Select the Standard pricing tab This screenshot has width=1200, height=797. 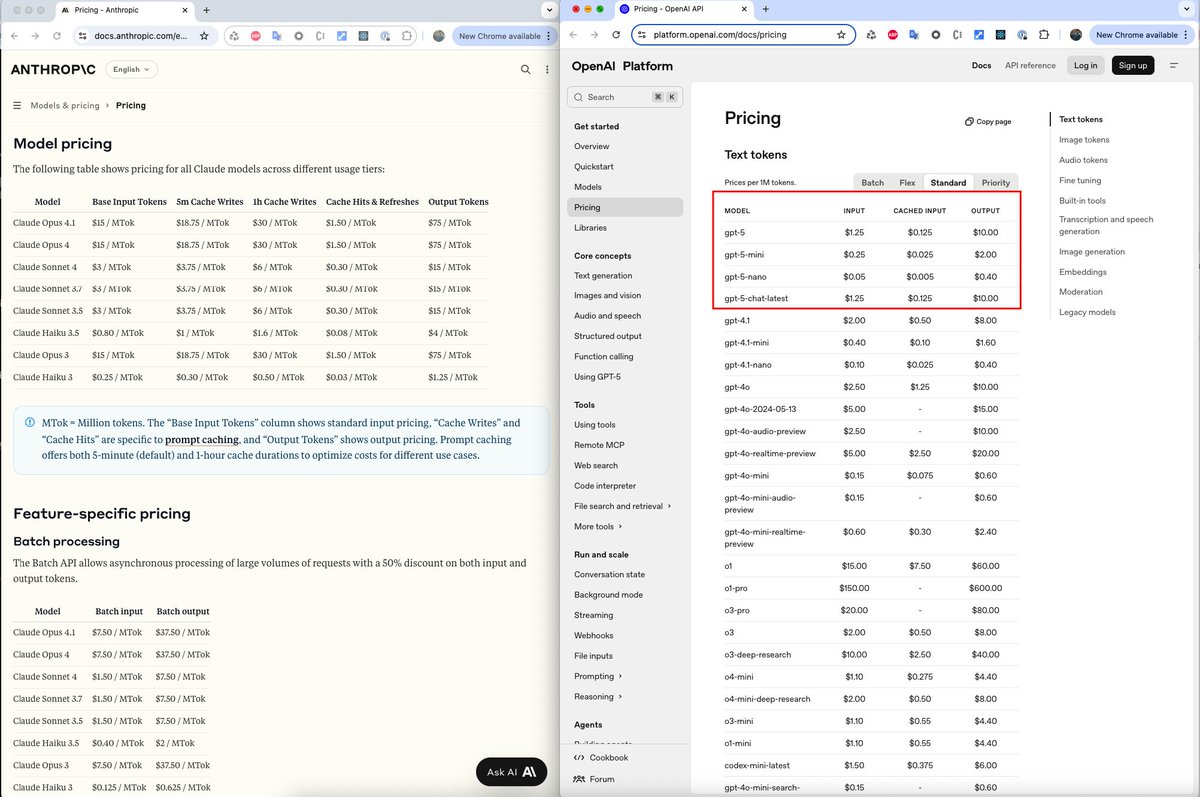click(x=948, y=183)
